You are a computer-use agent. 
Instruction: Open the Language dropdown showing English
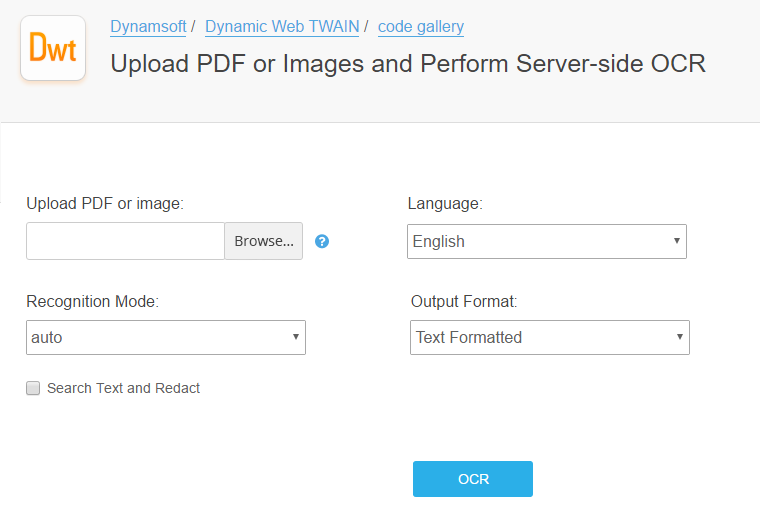(546, 241)
